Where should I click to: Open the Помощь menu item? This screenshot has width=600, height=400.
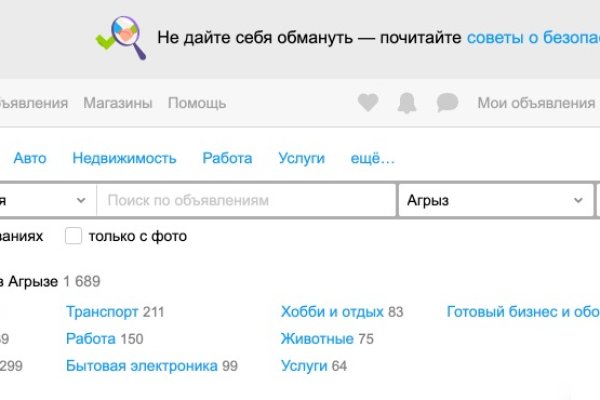point(197,103)
